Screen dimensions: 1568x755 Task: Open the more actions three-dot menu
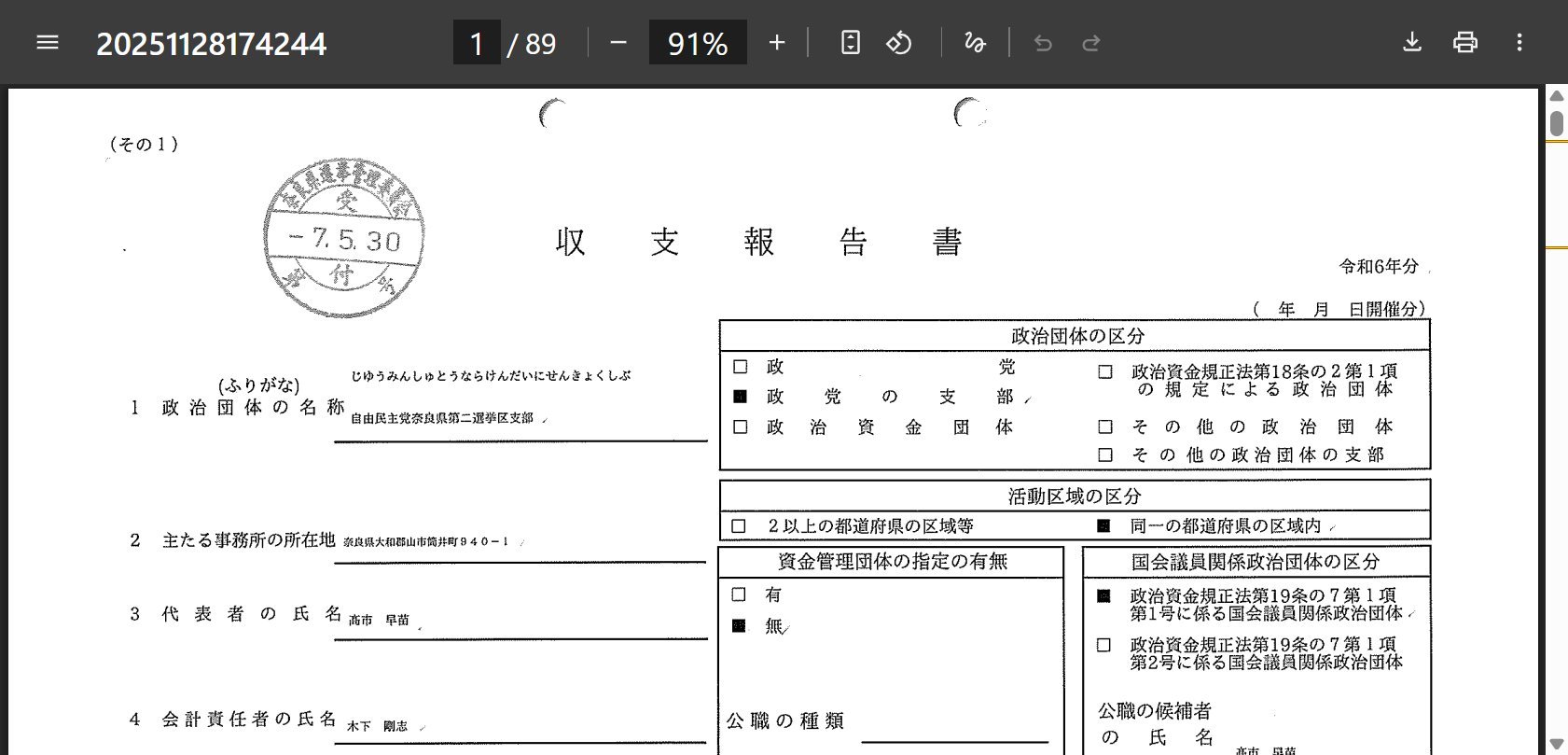click(1519, 43)
